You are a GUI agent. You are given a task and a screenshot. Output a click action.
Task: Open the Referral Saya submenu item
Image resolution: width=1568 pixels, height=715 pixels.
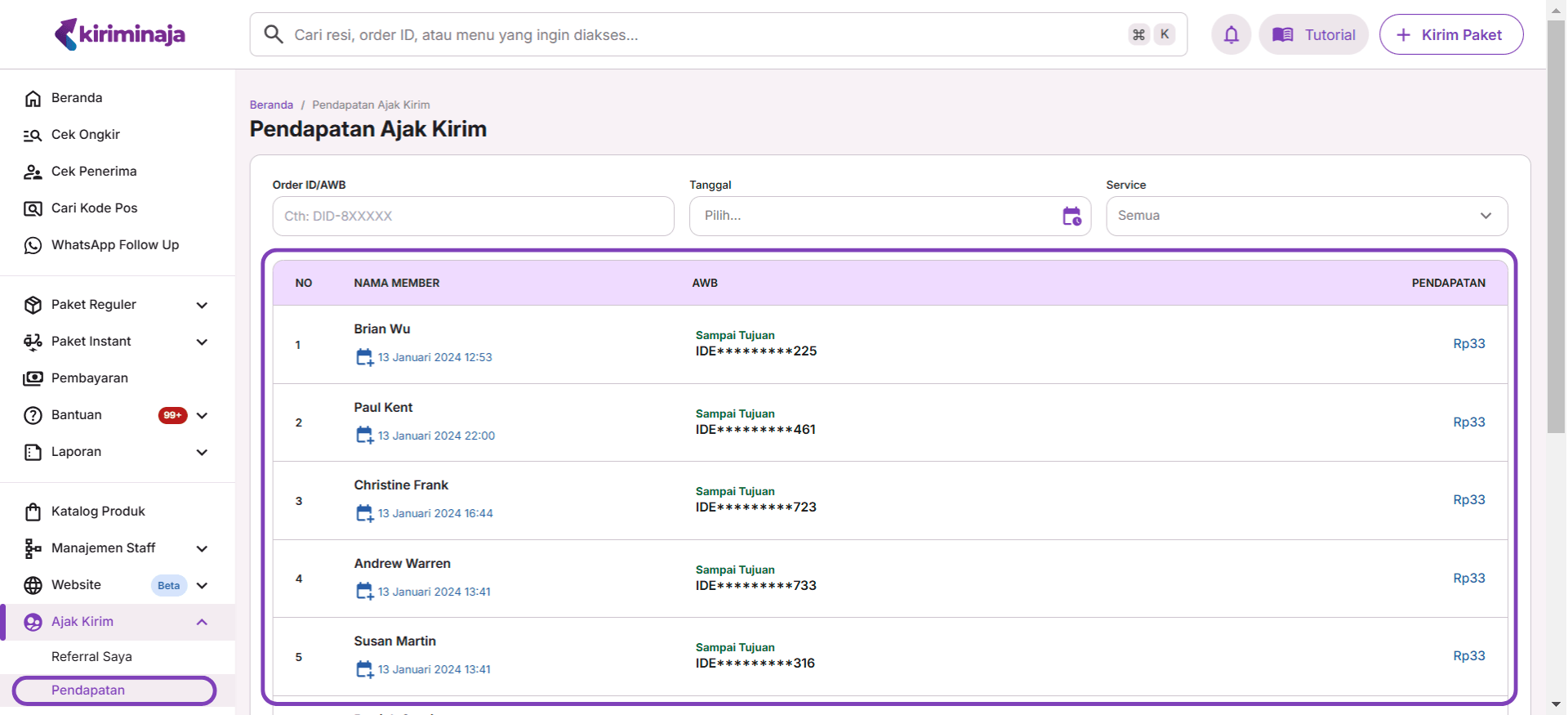(91, 657)
